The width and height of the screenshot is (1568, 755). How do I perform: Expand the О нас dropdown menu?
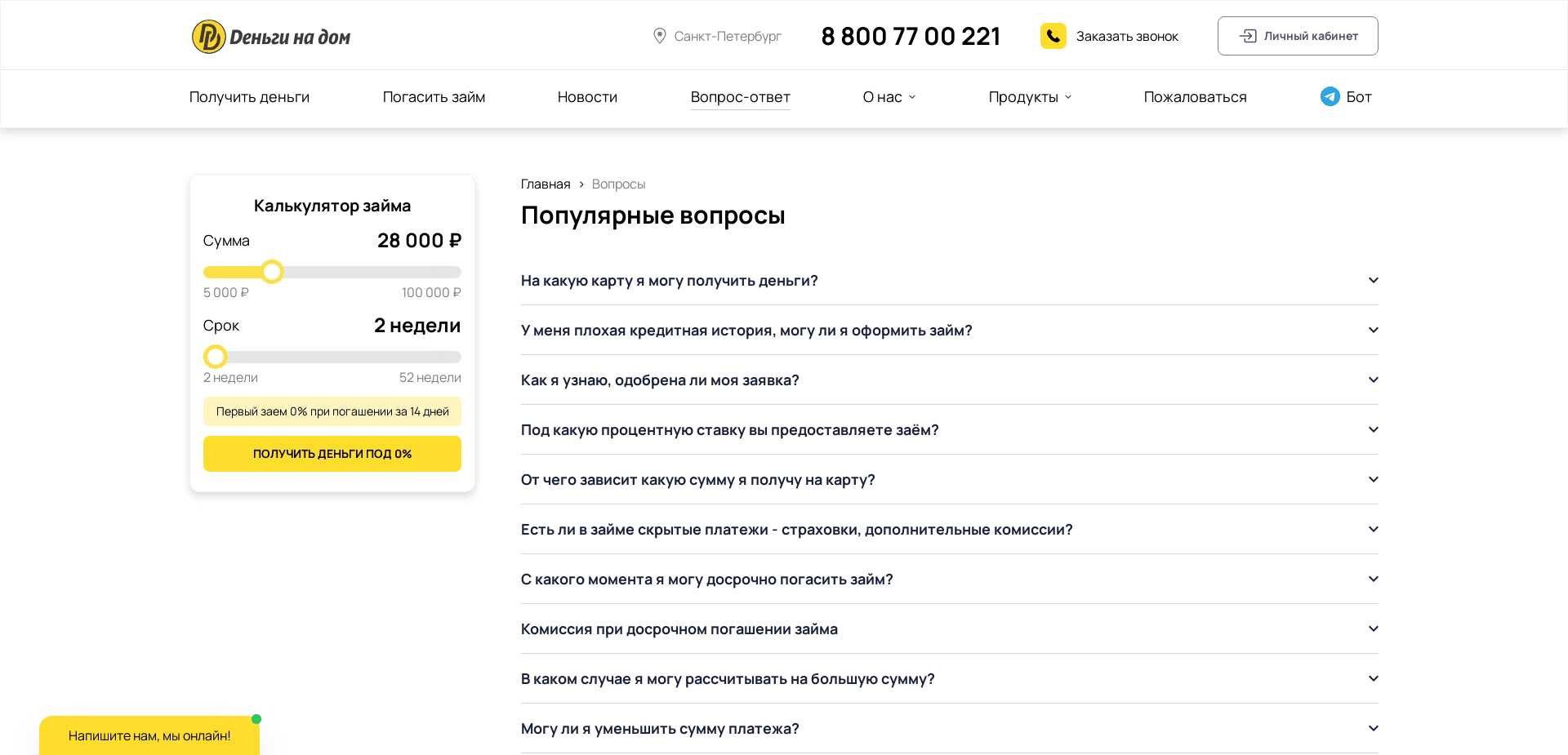coord(888,97)
